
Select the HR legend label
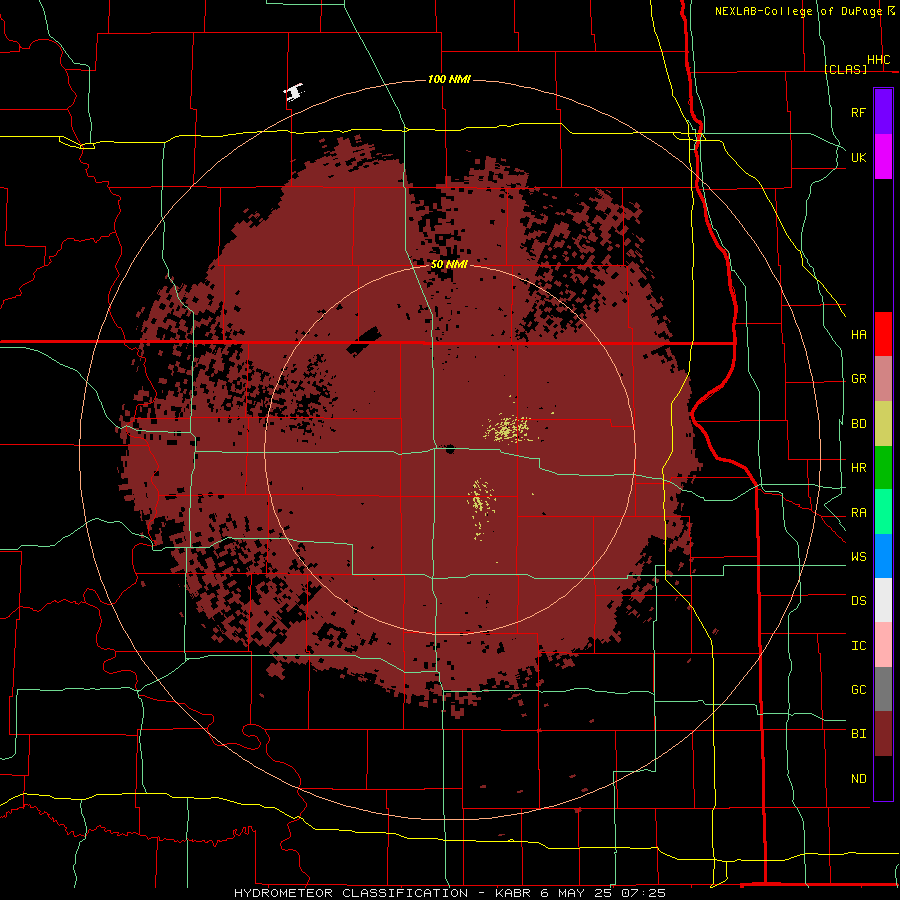pos(858,468)
